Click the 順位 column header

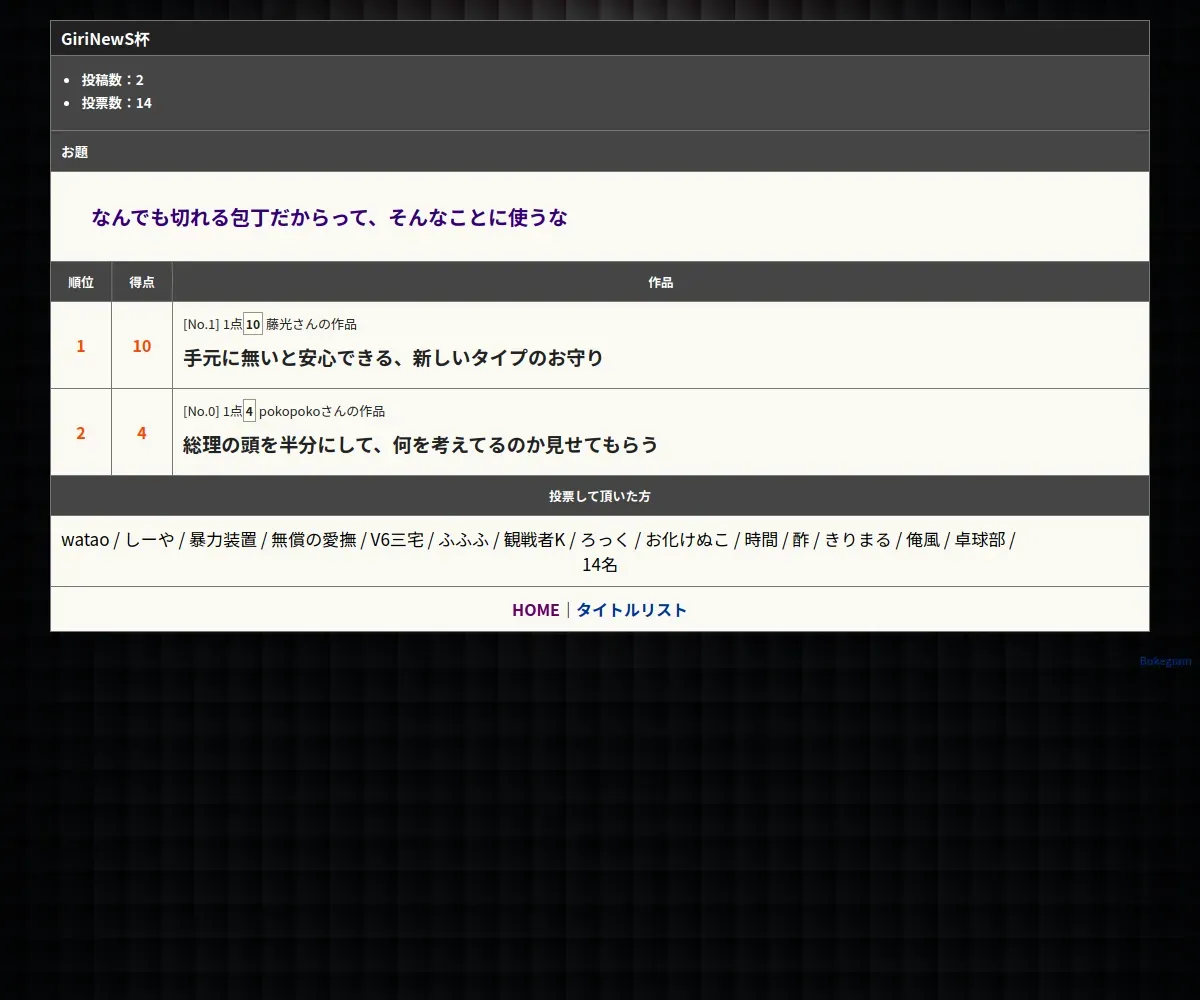[x=81, y=282]
